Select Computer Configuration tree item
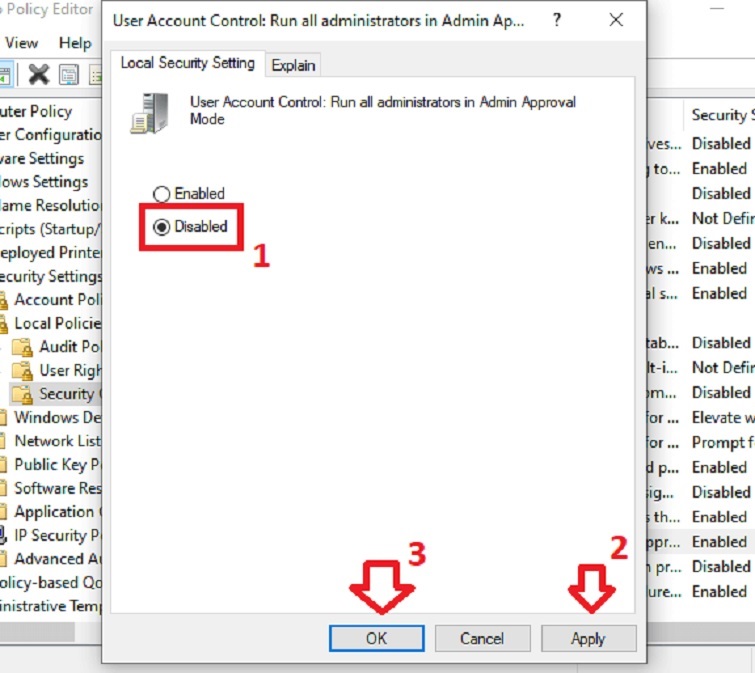 point(51,135)
